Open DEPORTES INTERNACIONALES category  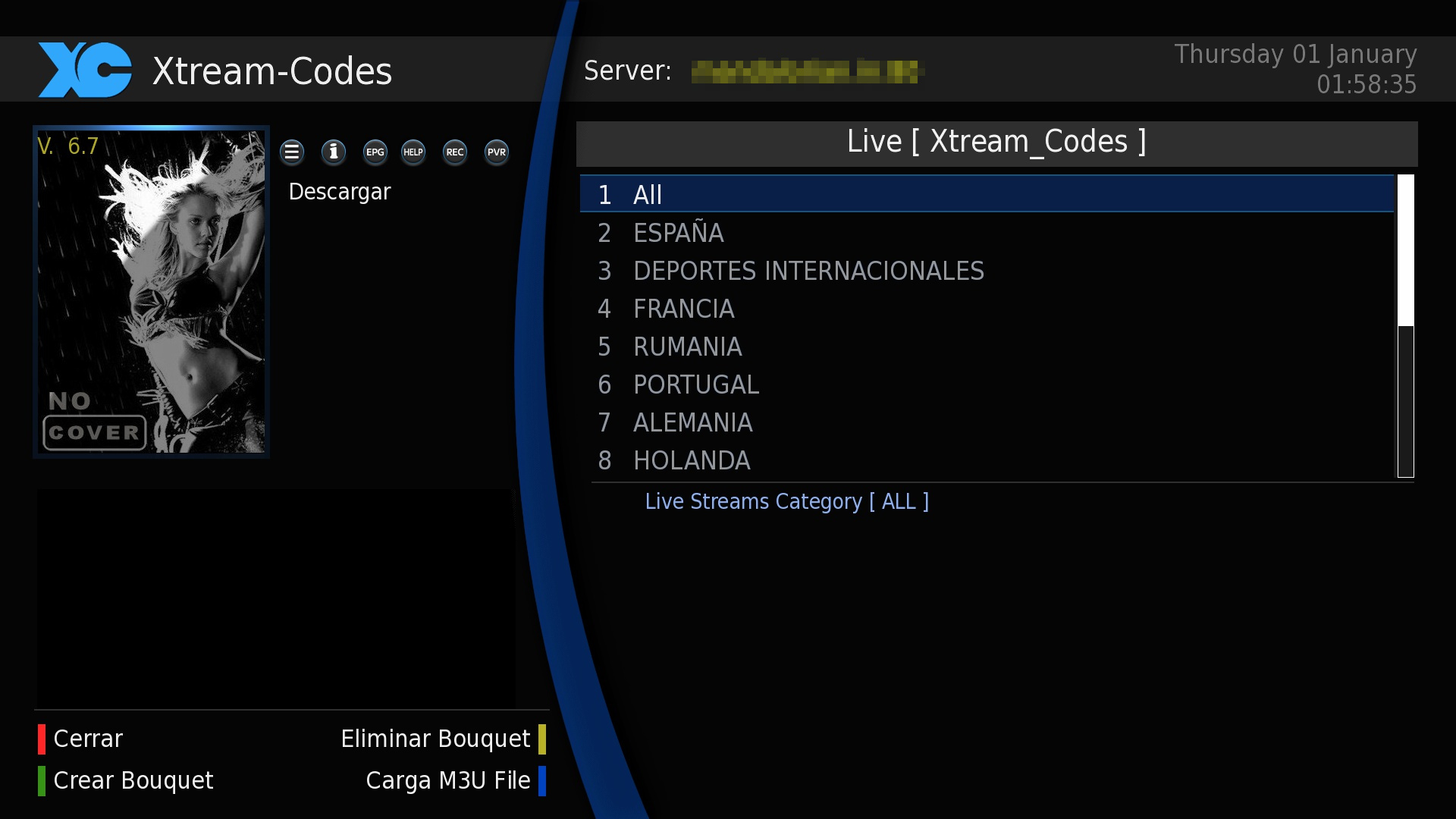click(x=808, y=271)
